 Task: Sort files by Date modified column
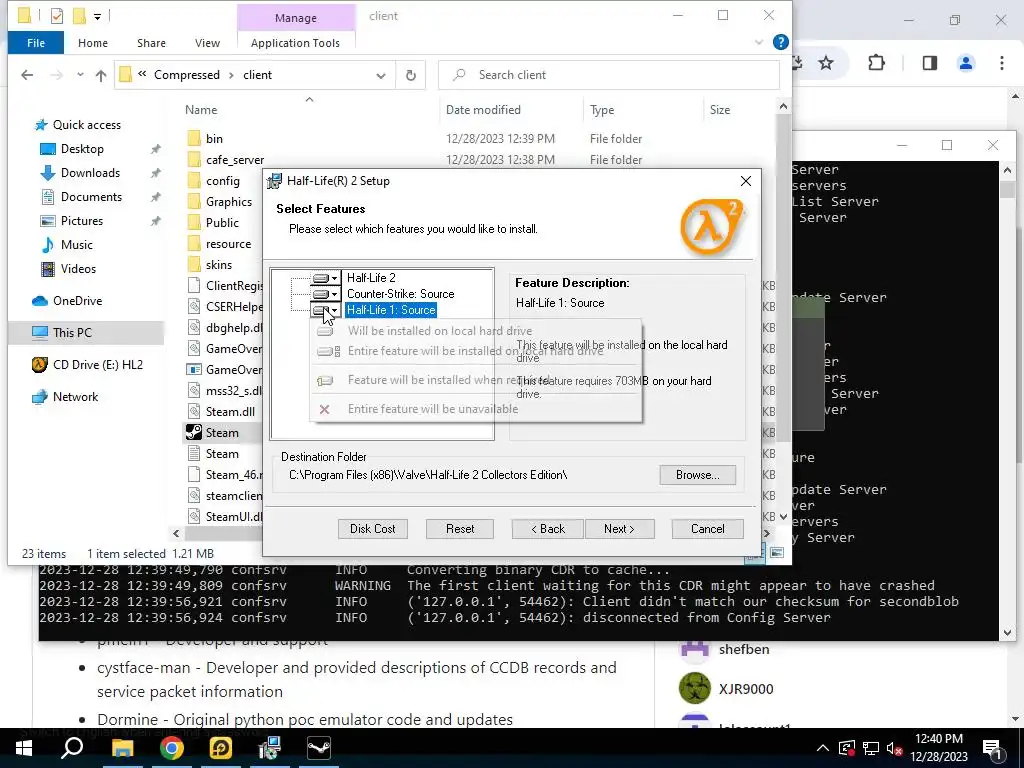point(483,110)
